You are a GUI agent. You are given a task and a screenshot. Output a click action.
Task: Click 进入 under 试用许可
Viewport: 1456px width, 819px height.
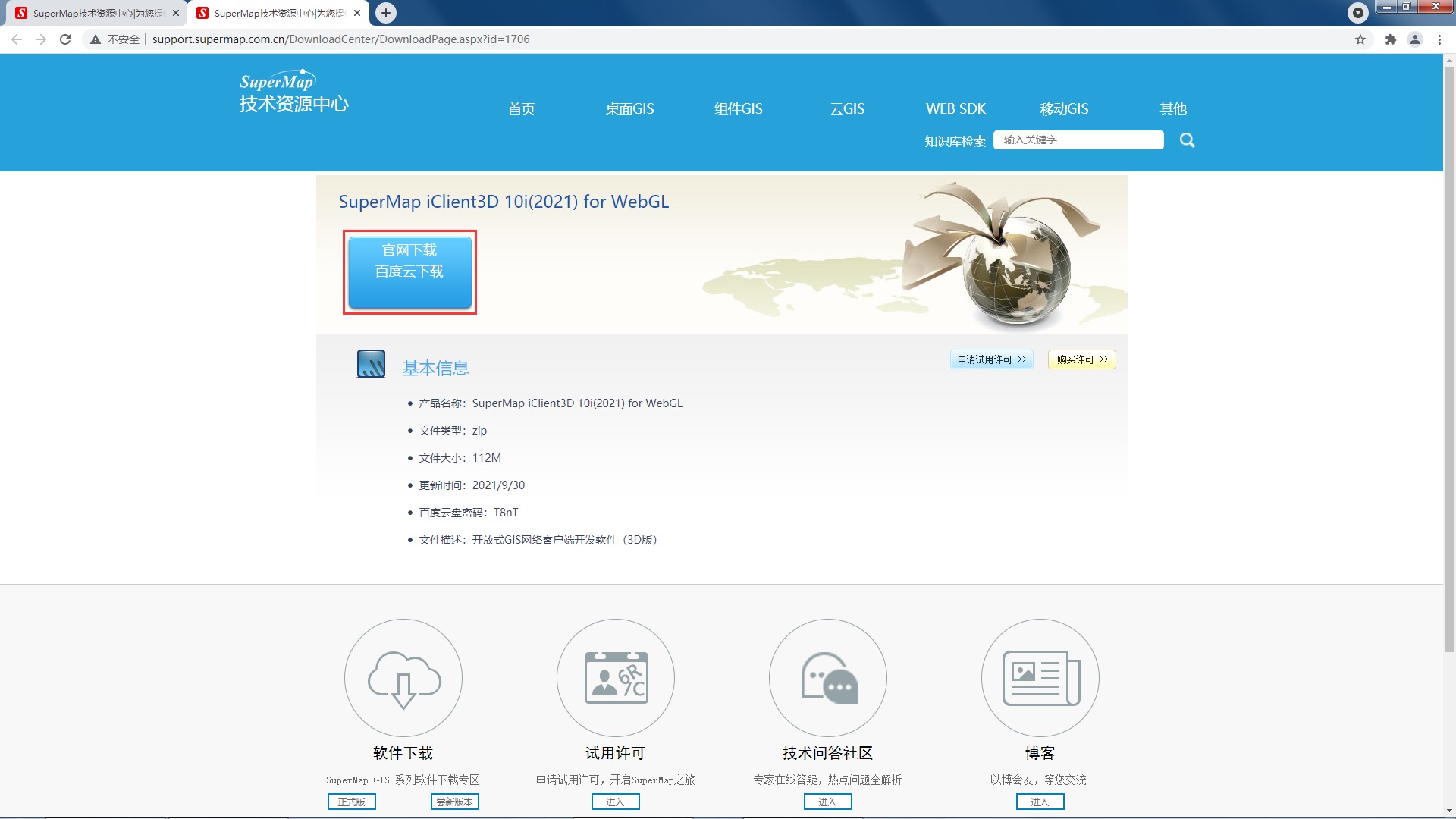pyautogui.click(x=616, y=802)
